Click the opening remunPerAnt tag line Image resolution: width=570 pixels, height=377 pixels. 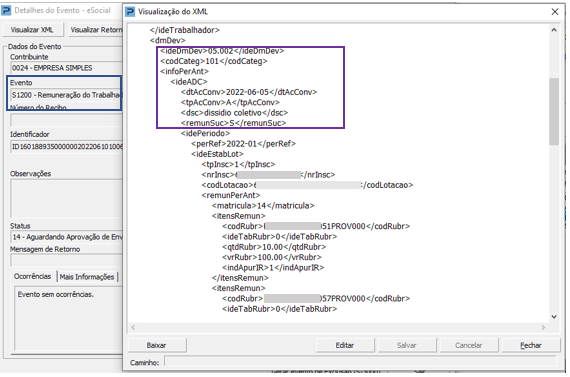click(x=231, y=195)
